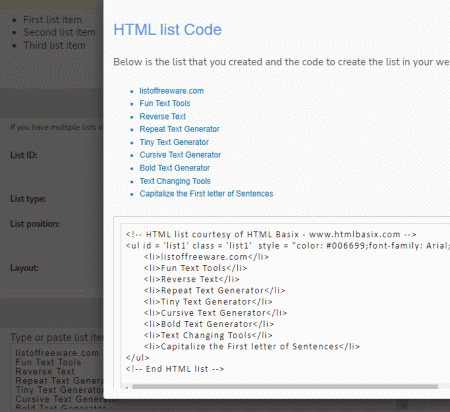Click 'Text Changing Tools' in the preview list

(175, 181)
